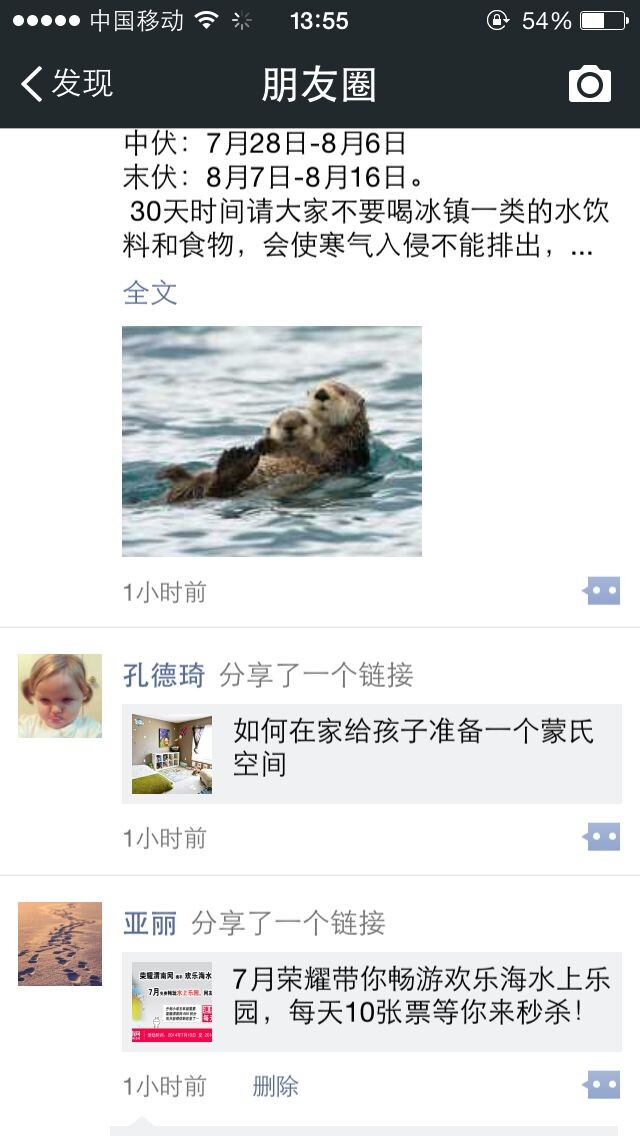Open comment menu icon for 亚丽's post
640x1136 pixels.
pyautogui.click(x=601, y=1085)
